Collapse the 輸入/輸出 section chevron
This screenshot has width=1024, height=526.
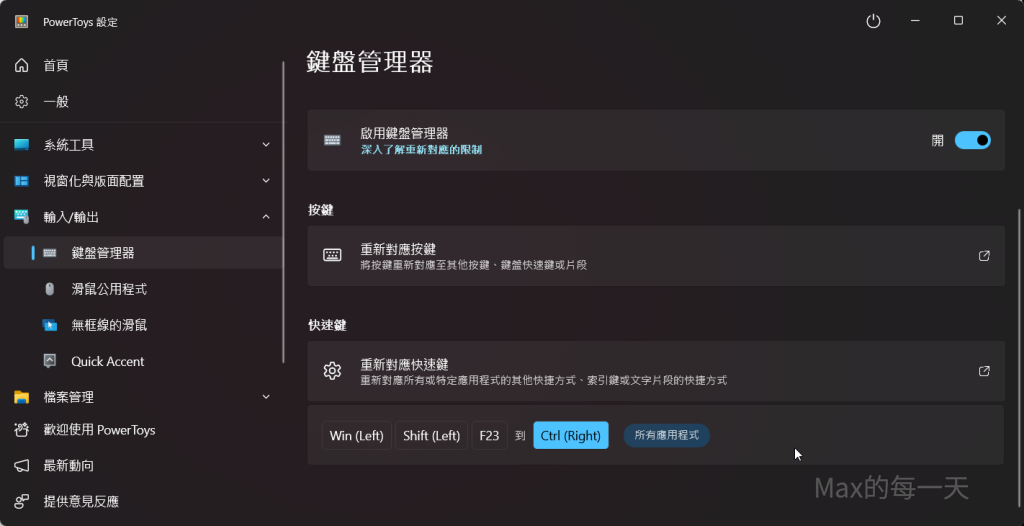266,217
